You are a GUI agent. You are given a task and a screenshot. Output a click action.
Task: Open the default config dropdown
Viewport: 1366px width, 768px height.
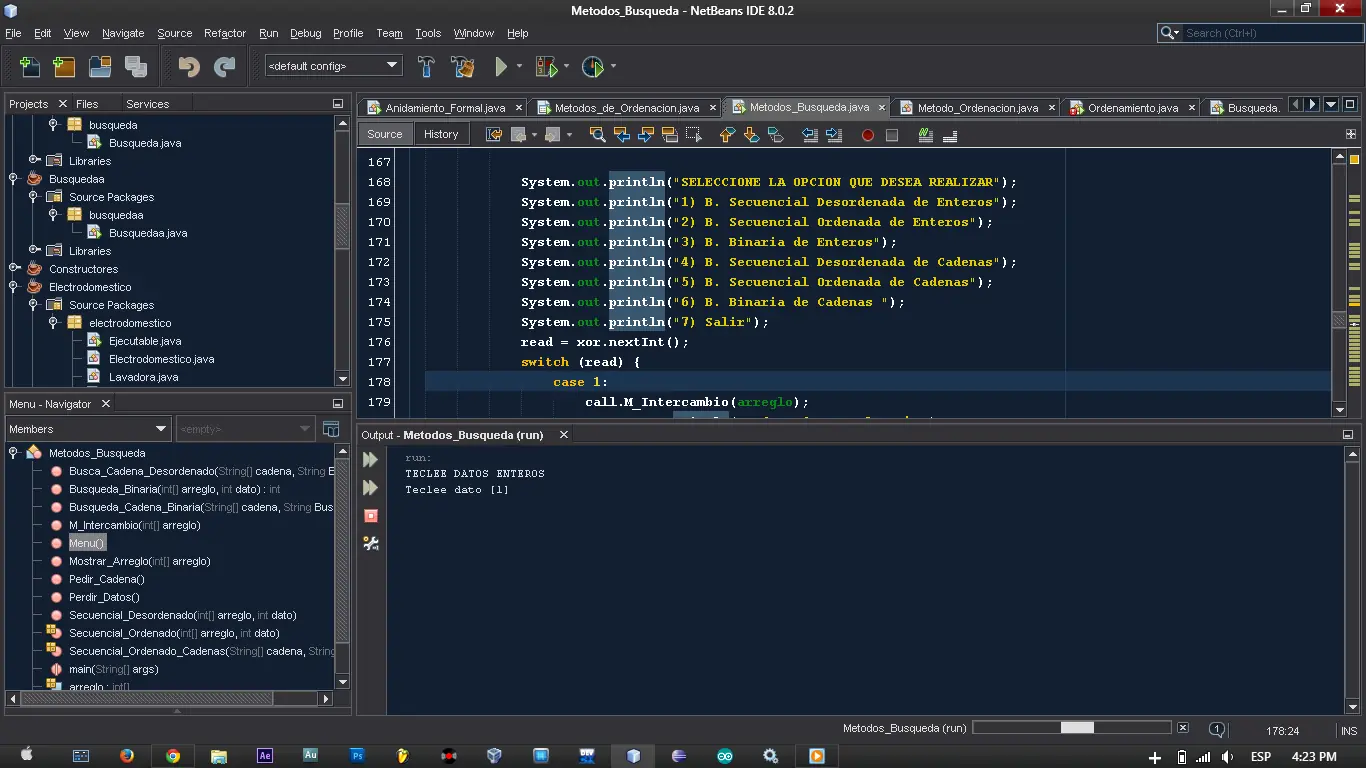pos(333,66)
